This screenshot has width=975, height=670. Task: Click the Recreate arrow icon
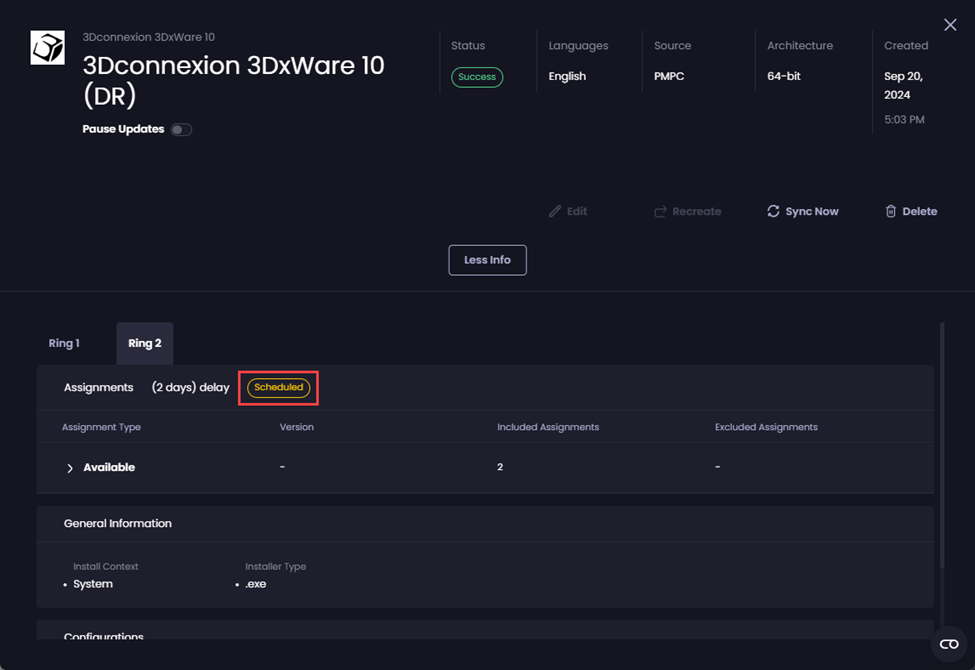pos(660,212)
